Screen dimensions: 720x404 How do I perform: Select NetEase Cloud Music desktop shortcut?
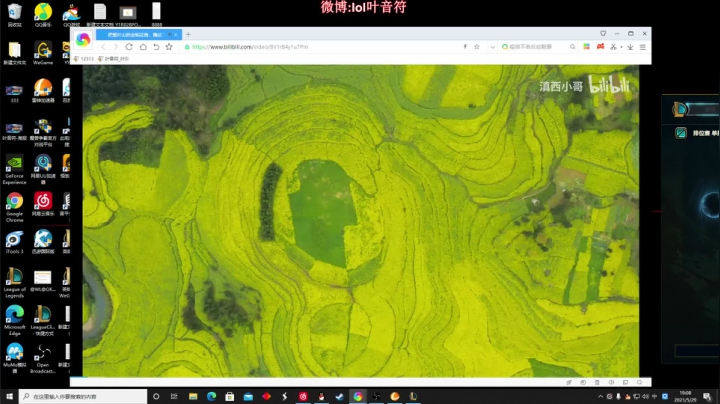tap(43, 204)
